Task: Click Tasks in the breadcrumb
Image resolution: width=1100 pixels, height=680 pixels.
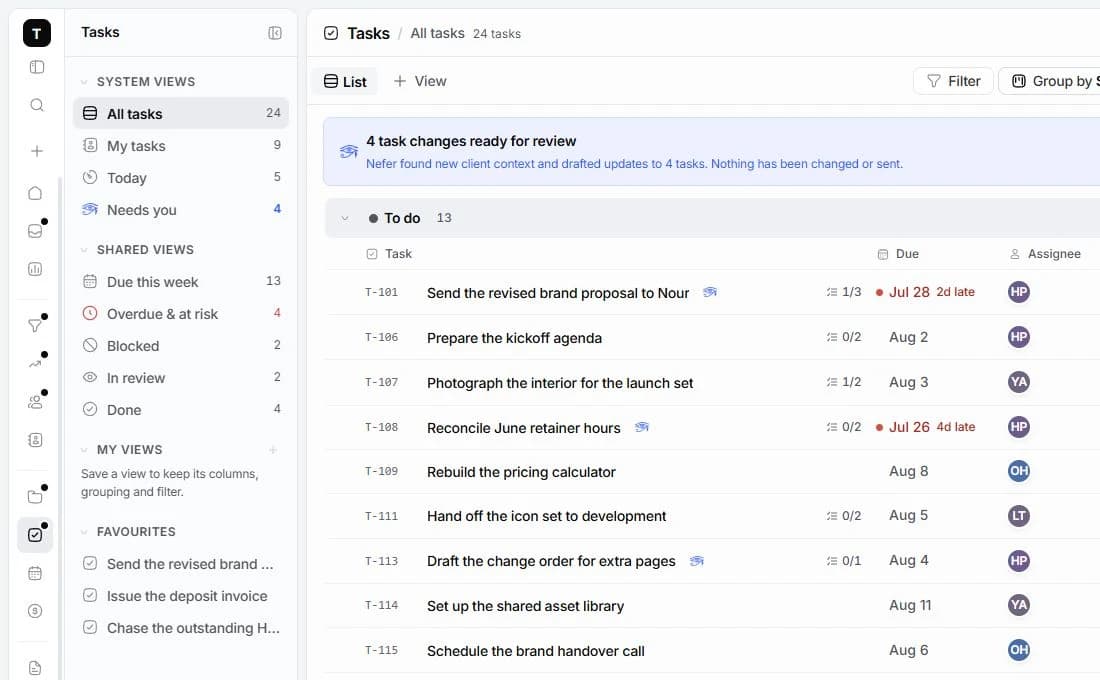Action: (x=368, y=33)
